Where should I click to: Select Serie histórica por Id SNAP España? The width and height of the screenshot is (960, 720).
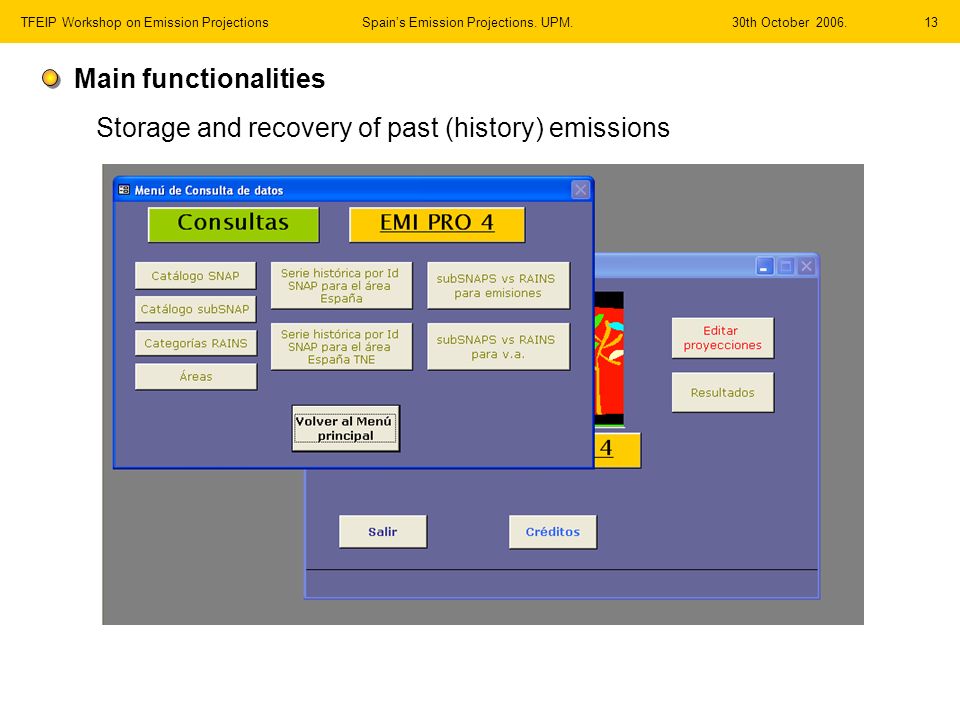[x=341, y=285]
